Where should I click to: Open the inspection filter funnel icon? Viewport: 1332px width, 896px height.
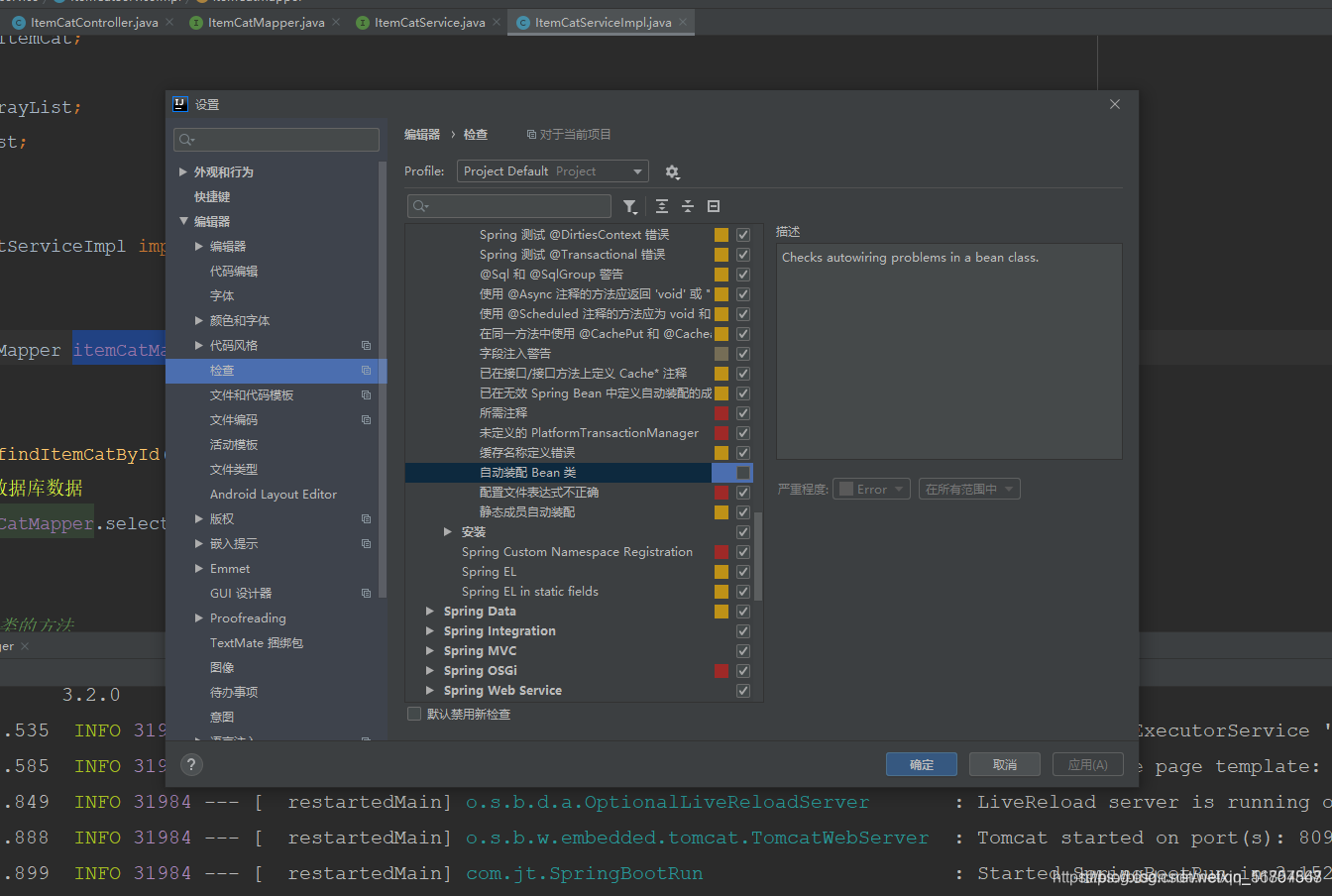tap(630, 206)
